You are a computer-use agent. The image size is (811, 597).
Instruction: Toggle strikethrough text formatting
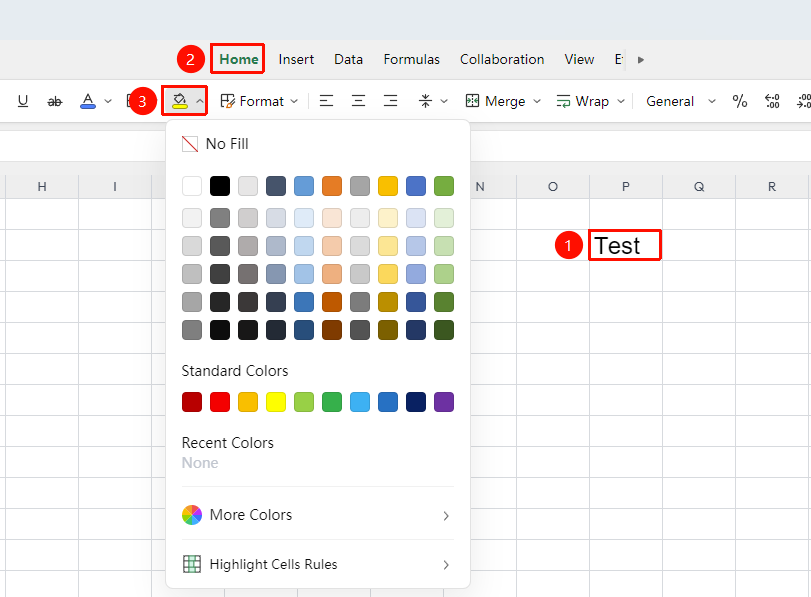(55, 101)
